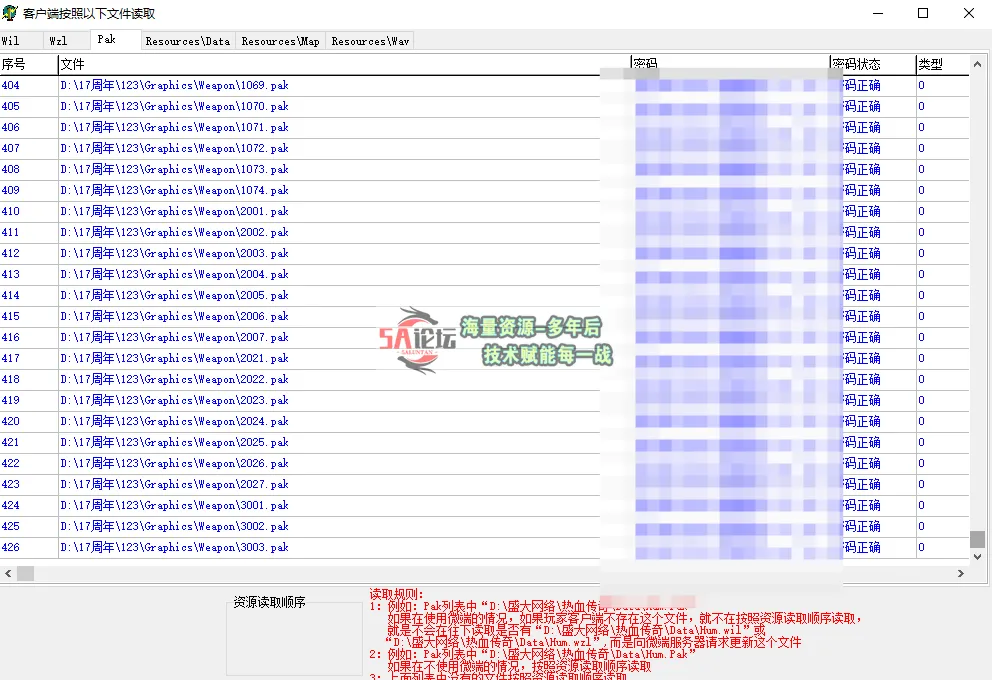992x680 pixels.
Task: Select row with Weapon\3003.pak
Action: point(485,547)
